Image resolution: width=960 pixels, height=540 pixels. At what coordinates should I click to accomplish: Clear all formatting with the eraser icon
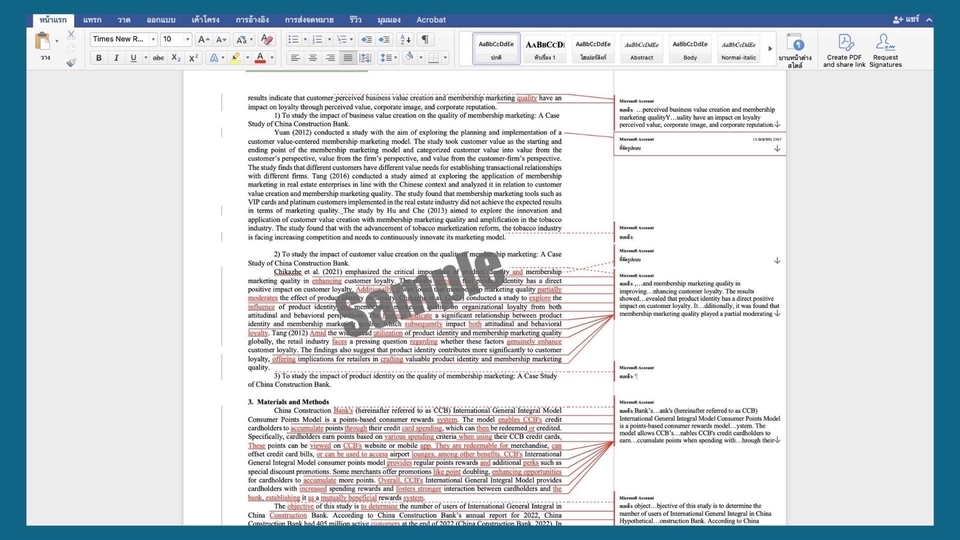[x=266, y=40]
